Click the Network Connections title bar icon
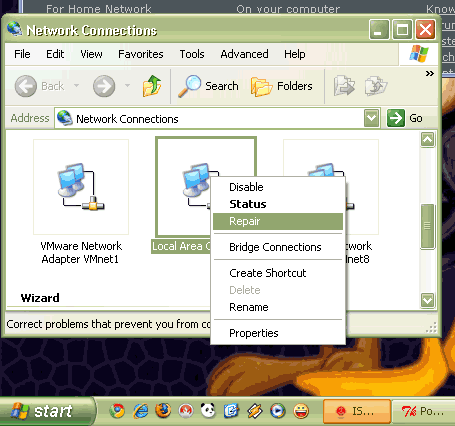The image size is (455, 426). tap(15, 30)
